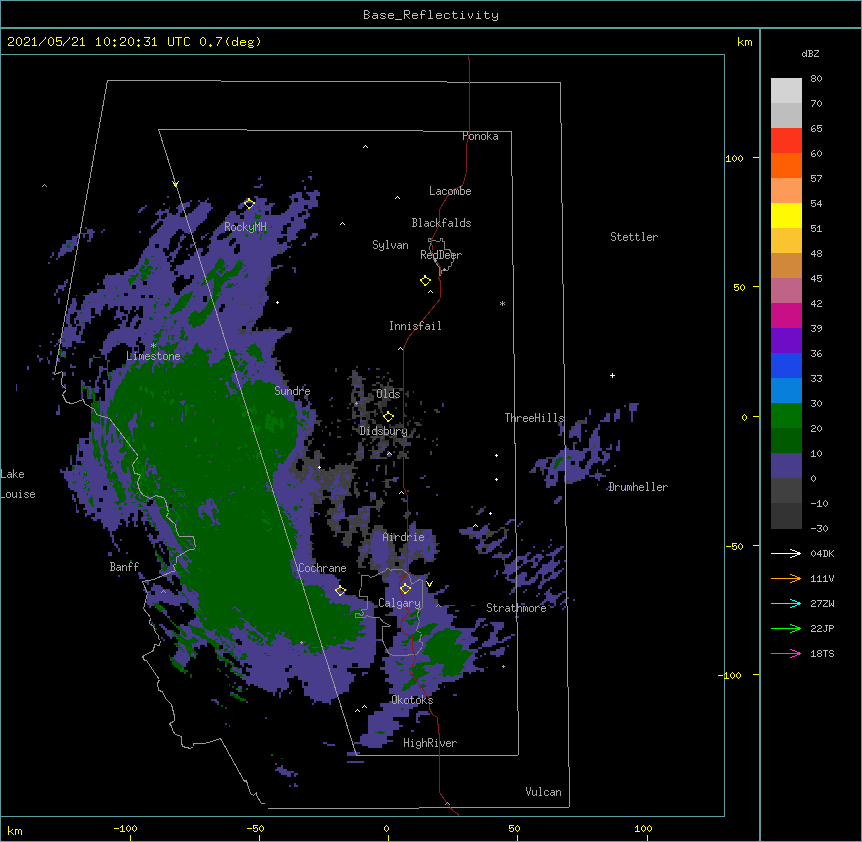This screenshot has height=842, width=862.
Task: Click the Calgary city label
Action: click(399, 603)
